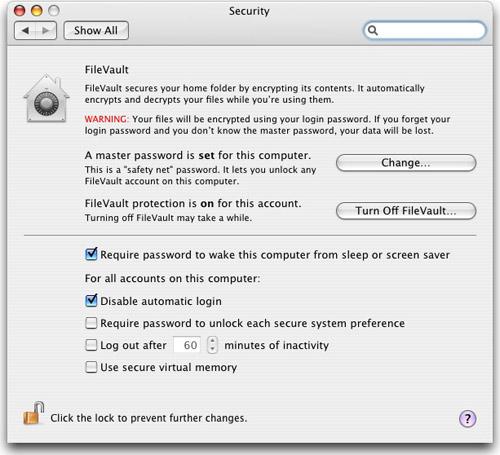
Task: Uncheck Disable automatic login
Action: click(91, 301)
